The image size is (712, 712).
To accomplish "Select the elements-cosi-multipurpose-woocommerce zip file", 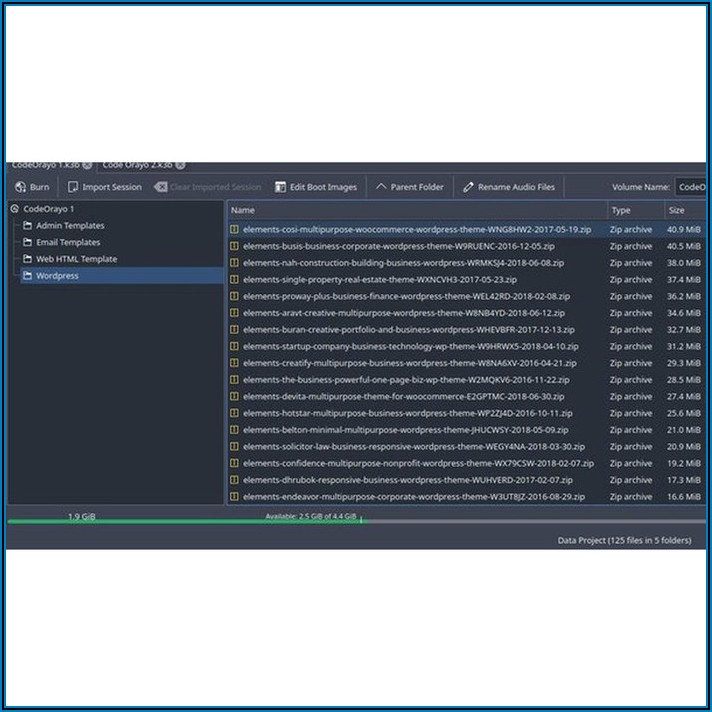I will tap(416, 229).
